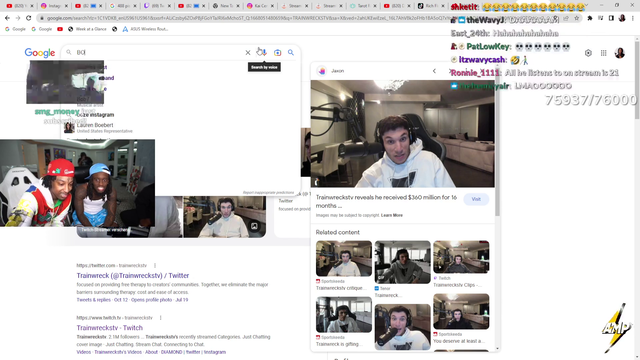
Task: Click the image icon on streamer thumbnail
Action: [x=254, y=226]
